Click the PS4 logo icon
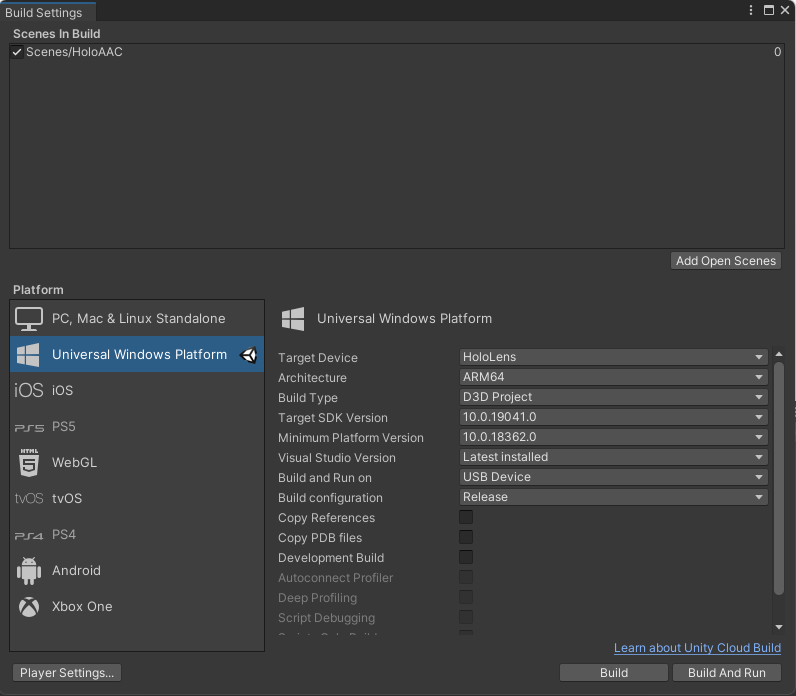This screenshot has width=796, height=696. pyautogui.click(x=29, y=535)
